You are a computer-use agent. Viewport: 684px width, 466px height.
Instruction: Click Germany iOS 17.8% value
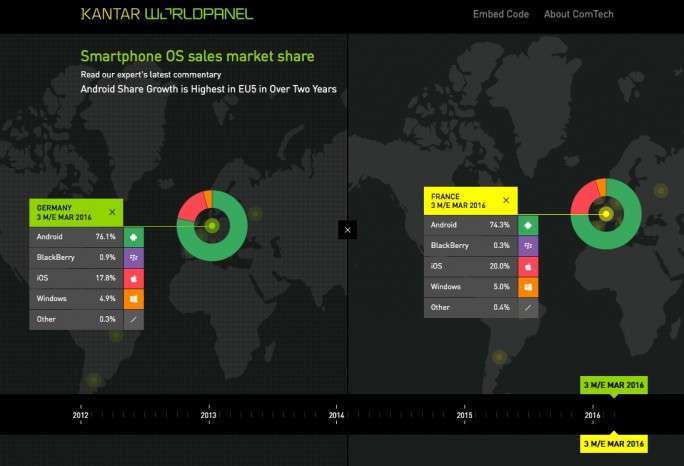(106, 278)
